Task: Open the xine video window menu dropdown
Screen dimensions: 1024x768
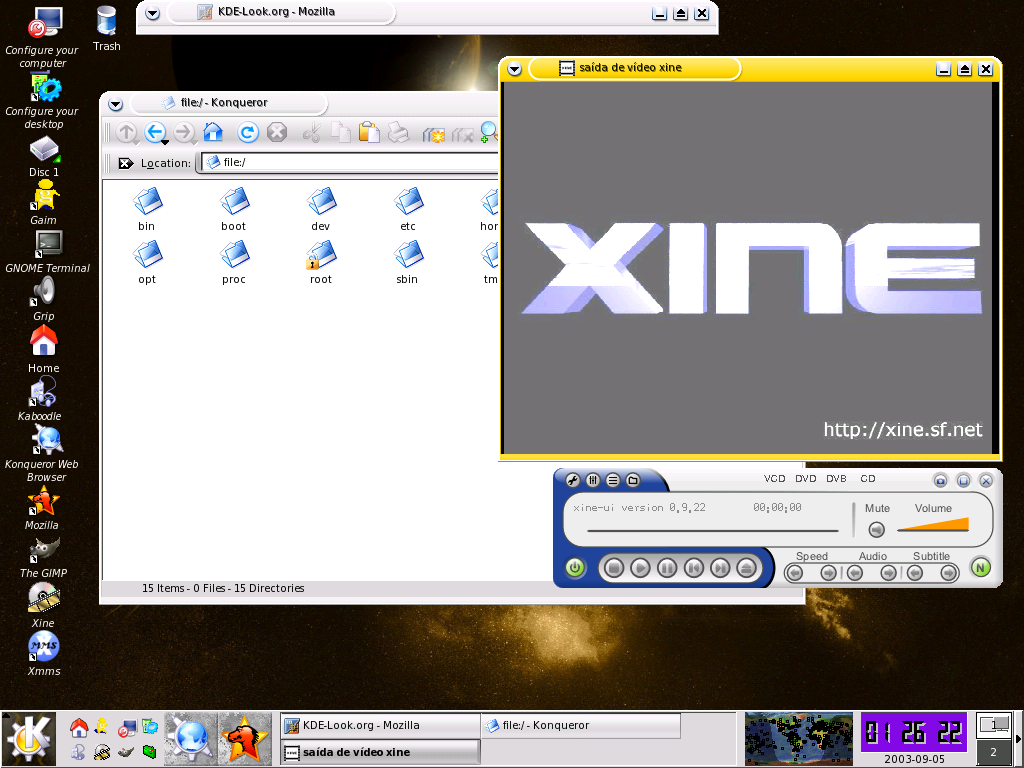Action: tap(515, 69)
